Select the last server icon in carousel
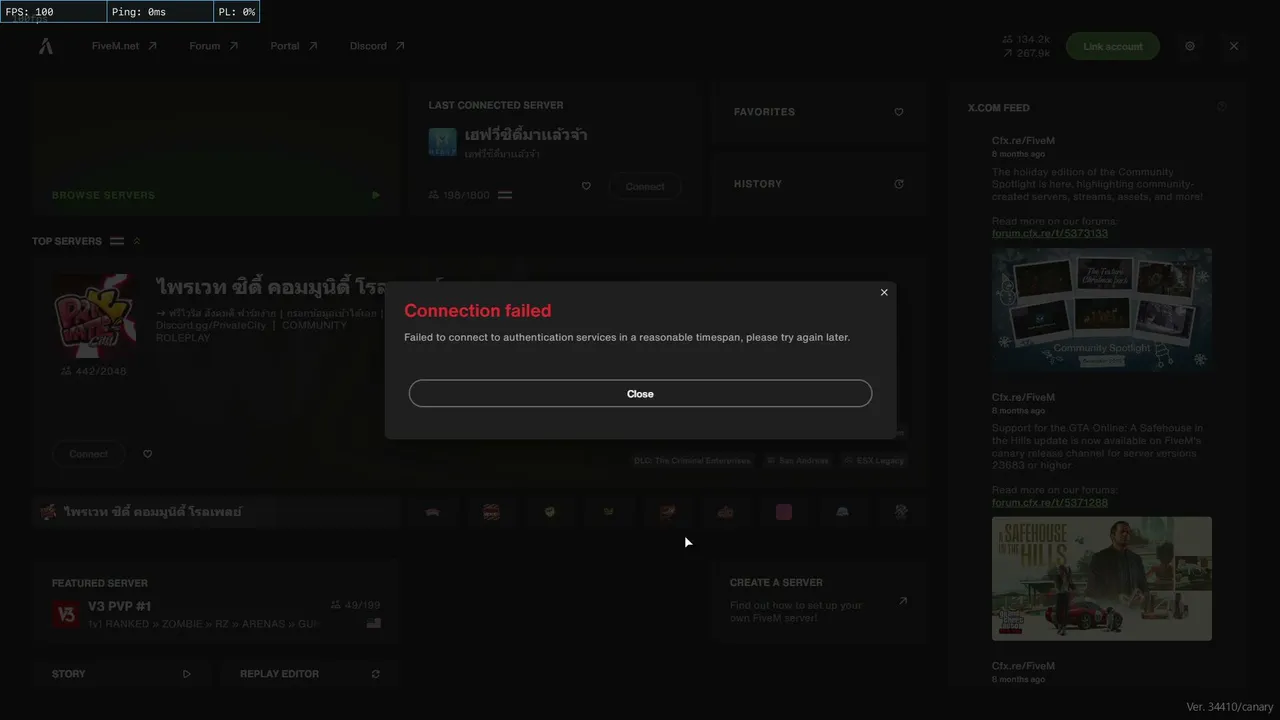Image resolution: width=1280 pixels, height=720 pixels. point(900,512)
